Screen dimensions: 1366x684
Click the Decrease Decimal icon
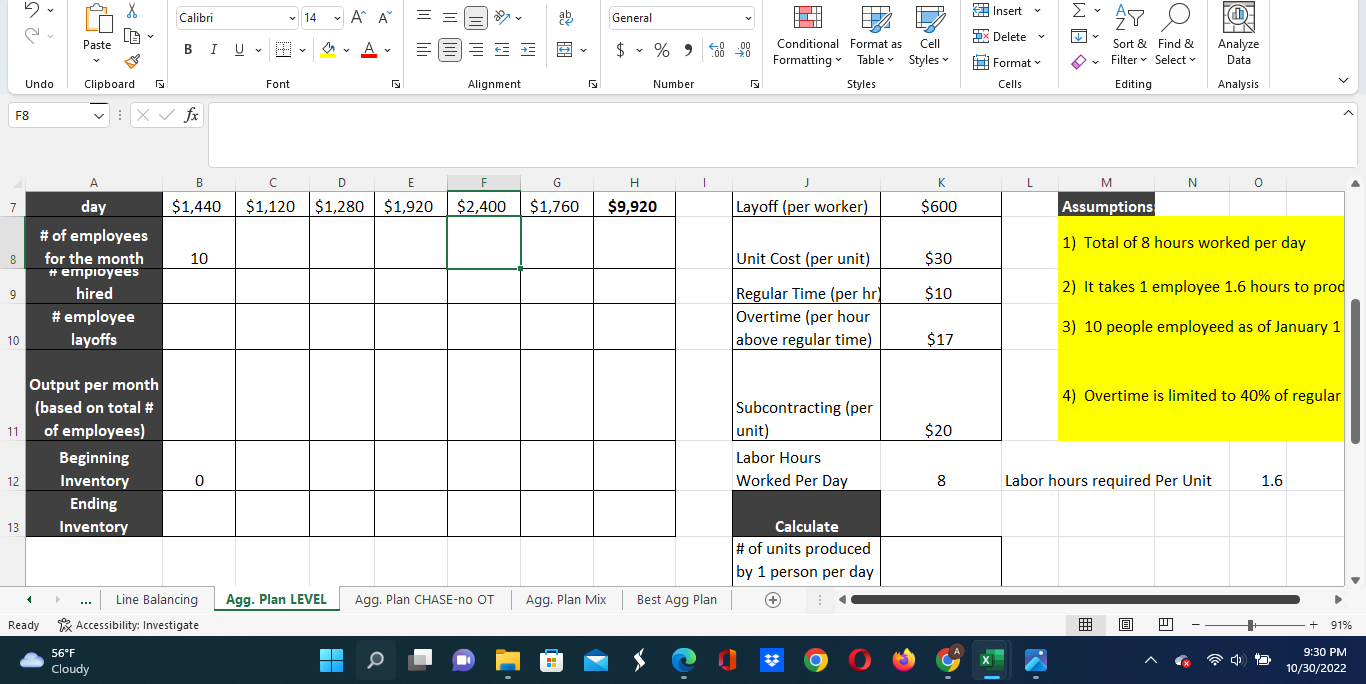pyautogui.click(x=743, y=50)
